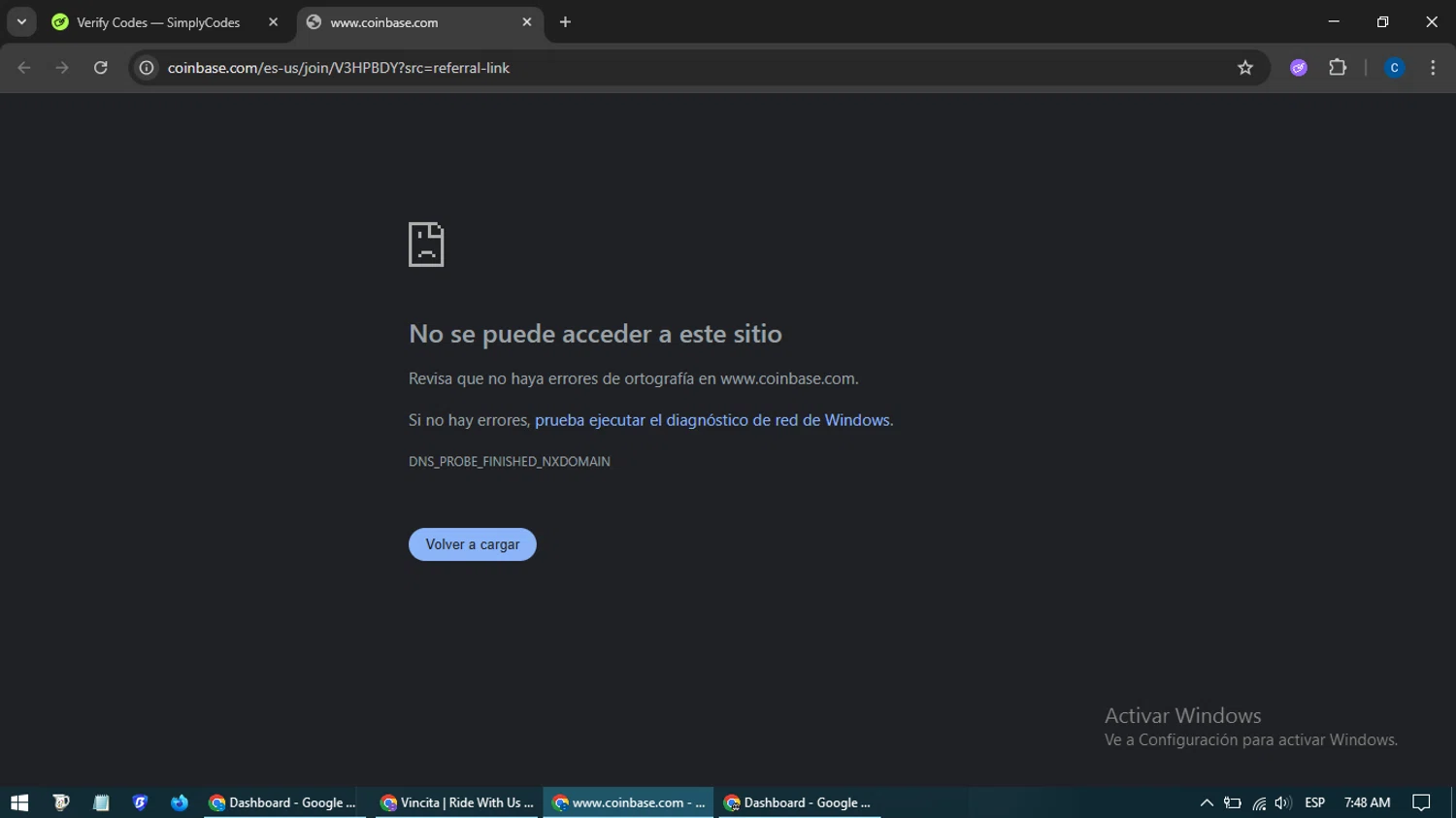The image size is (1456, 818).
Task: Switch to Vincita | Ride With Us window
Action: click(456, 802)
